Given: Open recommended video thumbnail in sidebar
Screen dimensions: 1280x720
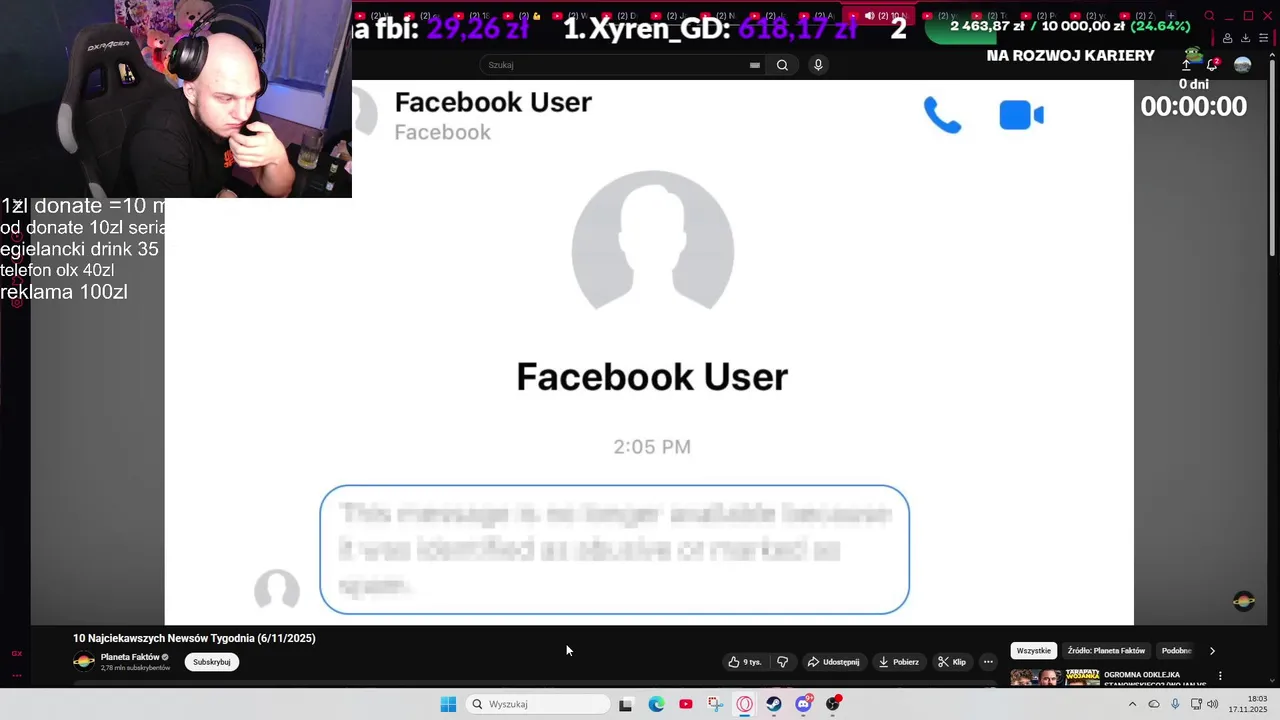Looking at the screenshot, I should tap(1054, 678).
